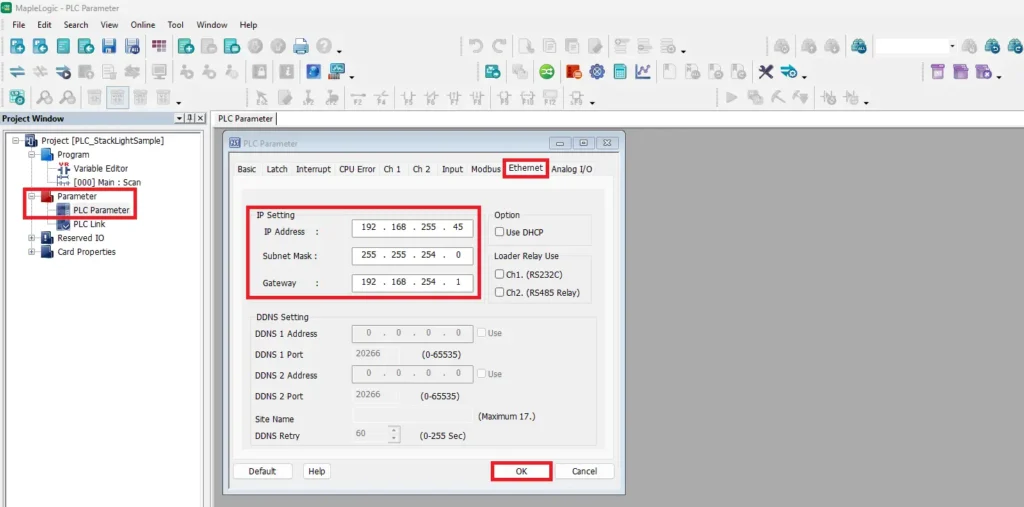The height and width of the screenshot is (507, 1024).
Task: Click the Subnet Mask input field
Action: pos(412,255)
